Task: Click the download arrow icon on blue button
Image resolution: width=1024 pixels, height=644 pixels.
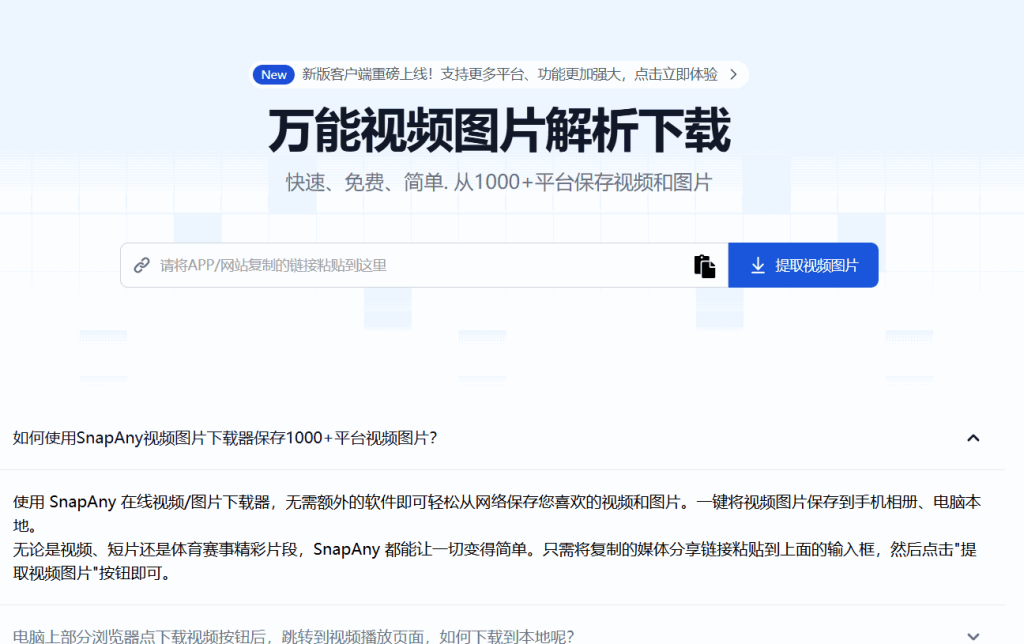Action: [x=758, y=265]
